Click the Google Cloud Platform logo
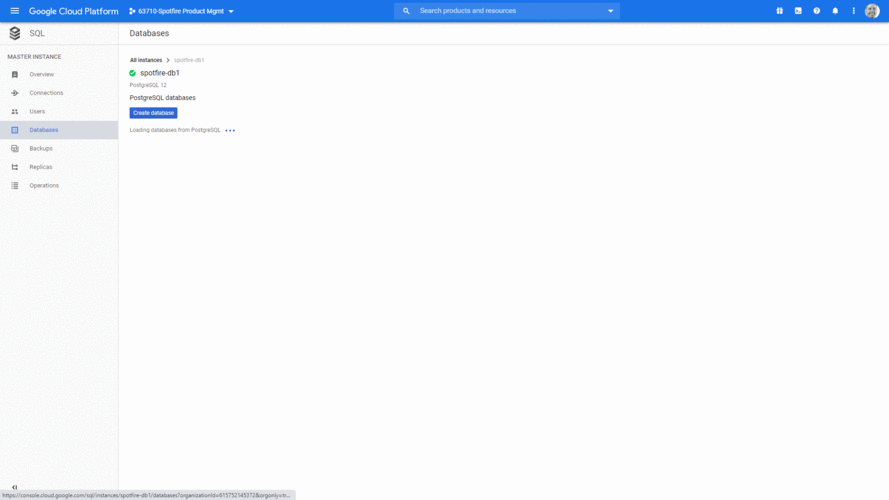889x500 pixels. tap(74, 11)
